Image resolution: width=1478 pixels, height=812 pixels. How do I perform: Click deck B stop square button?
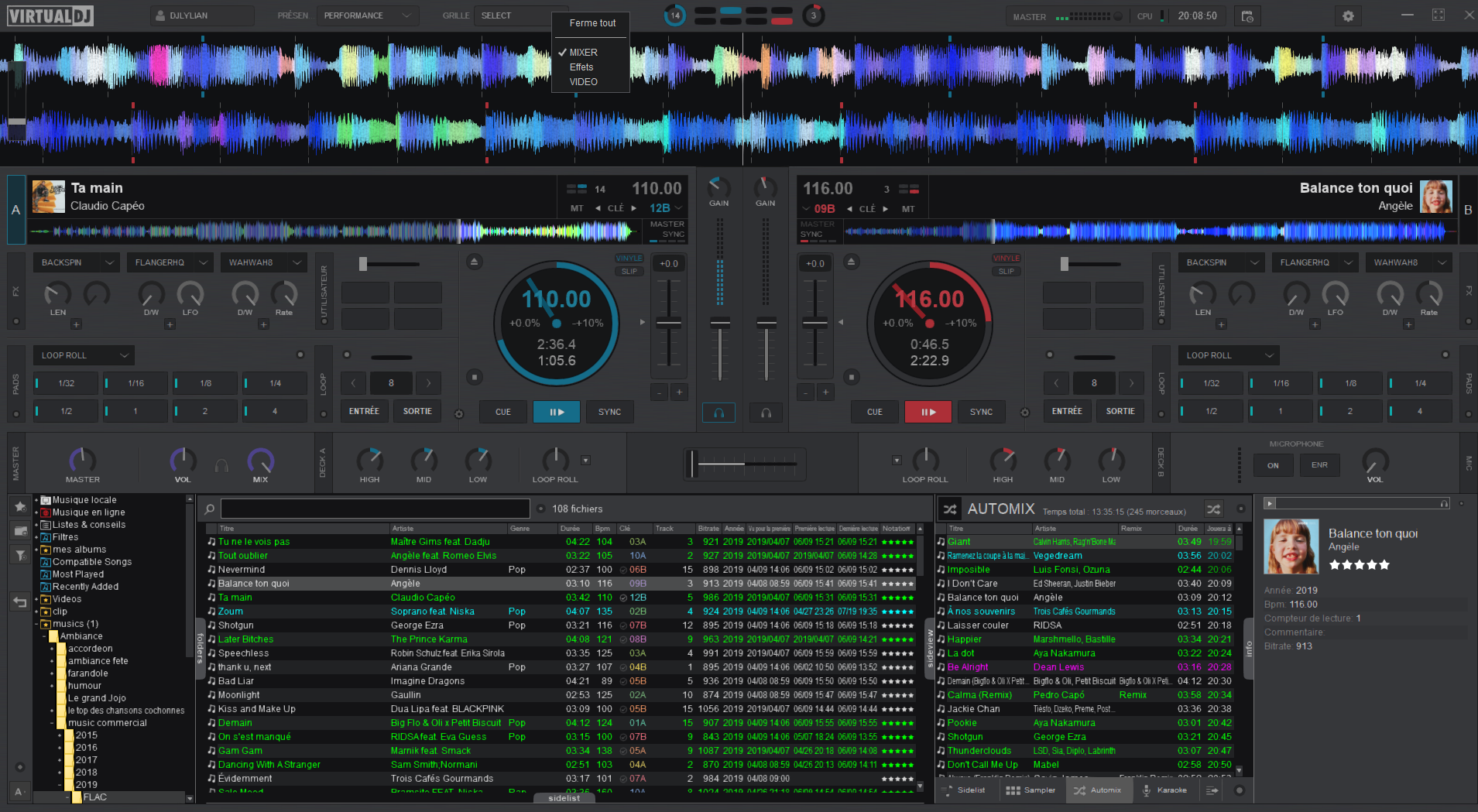tap(851, 377)
